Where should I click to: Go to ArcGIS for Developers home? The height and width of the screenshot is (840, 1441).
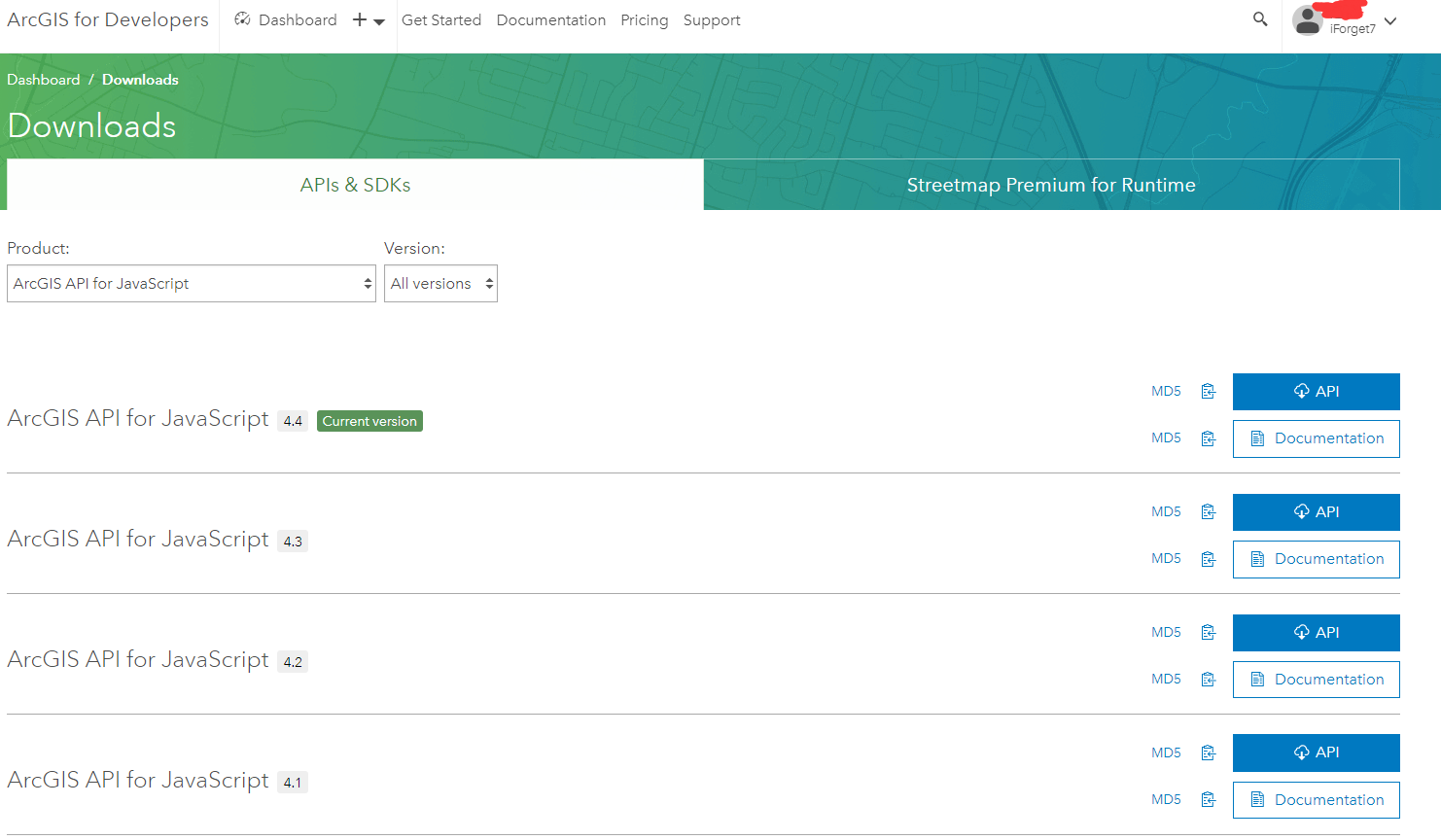pos(108,19)
